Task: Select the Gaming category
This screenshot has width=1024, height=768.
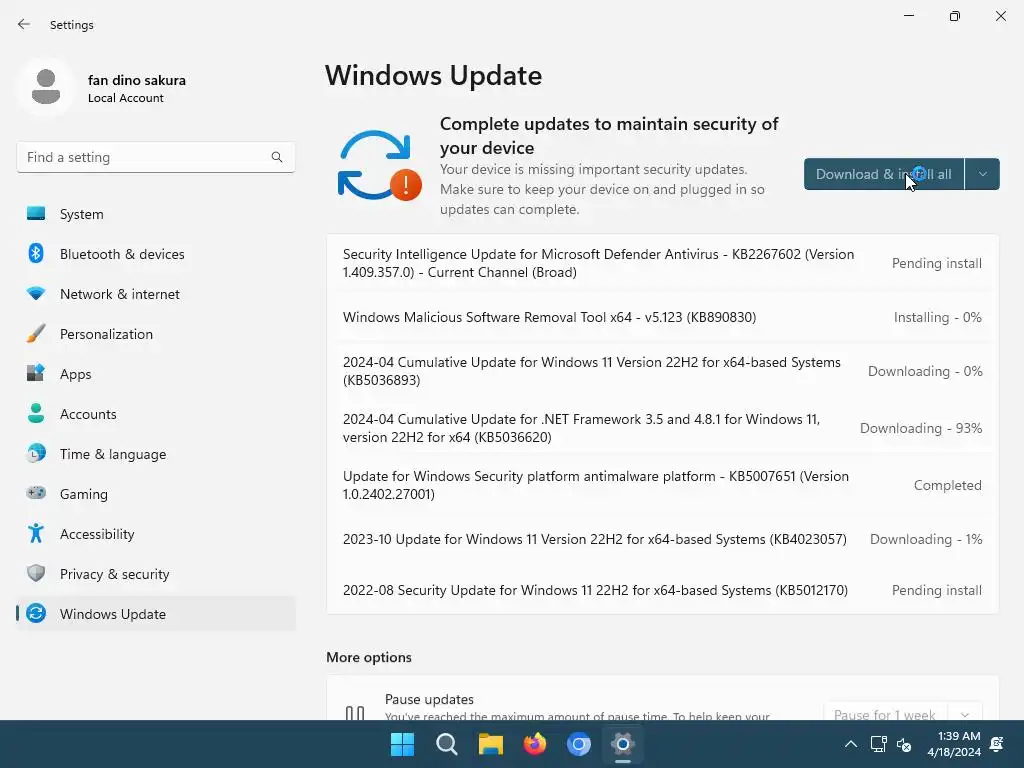Action: pyautogui.click(x=156, y=493)
